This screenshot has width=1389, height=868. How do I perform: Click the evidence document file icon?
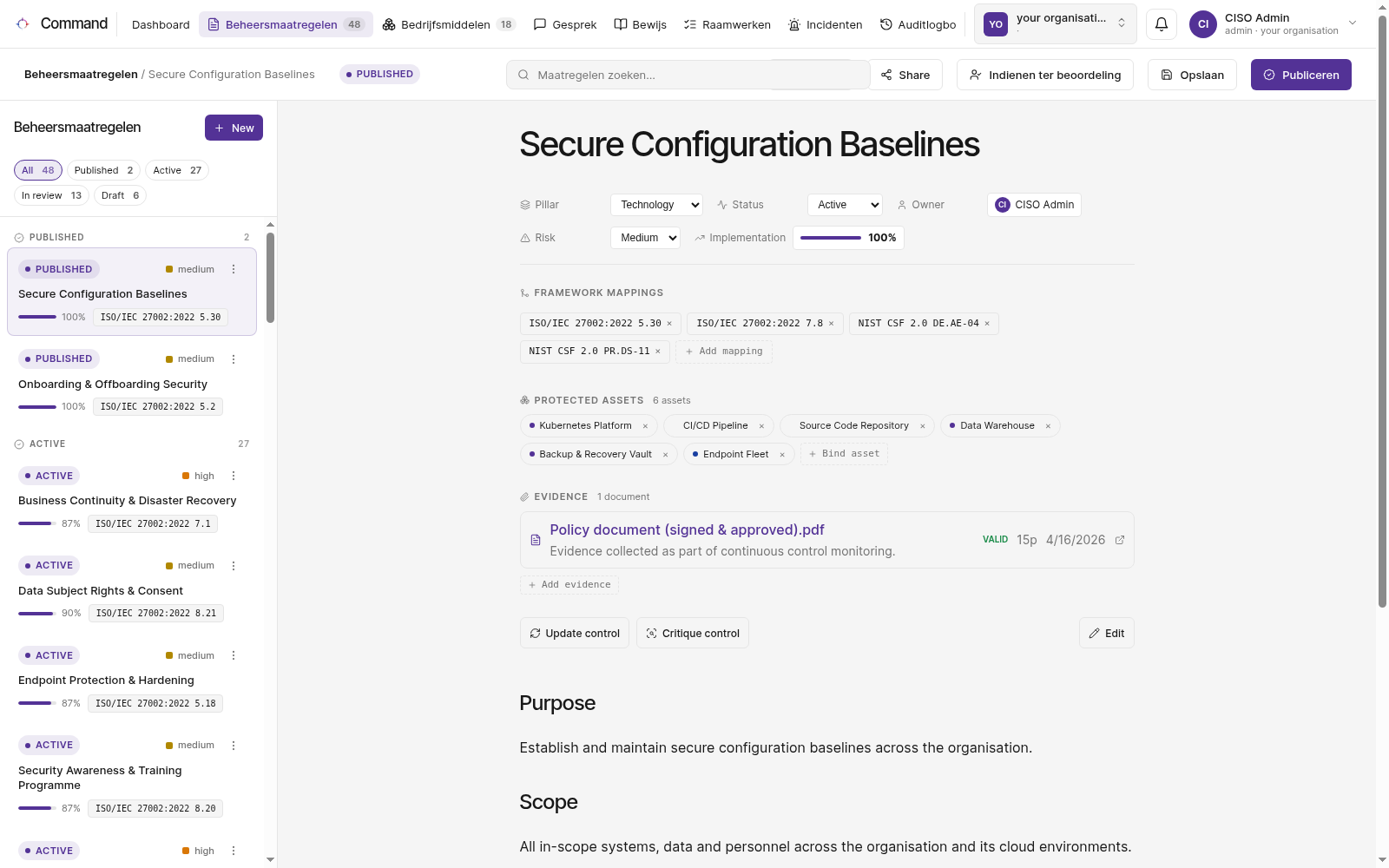[536, 540]
